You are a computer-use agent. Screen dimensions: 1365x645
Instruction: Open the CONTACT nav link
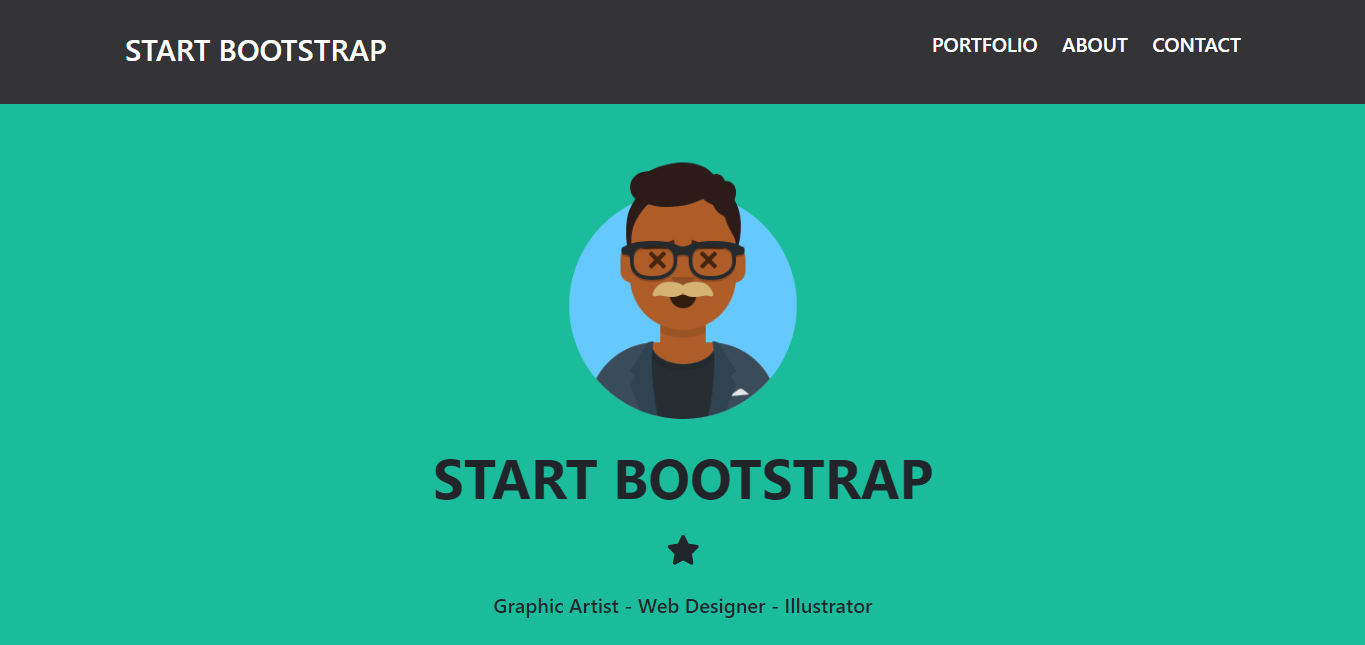click(x=1196, y=45)
